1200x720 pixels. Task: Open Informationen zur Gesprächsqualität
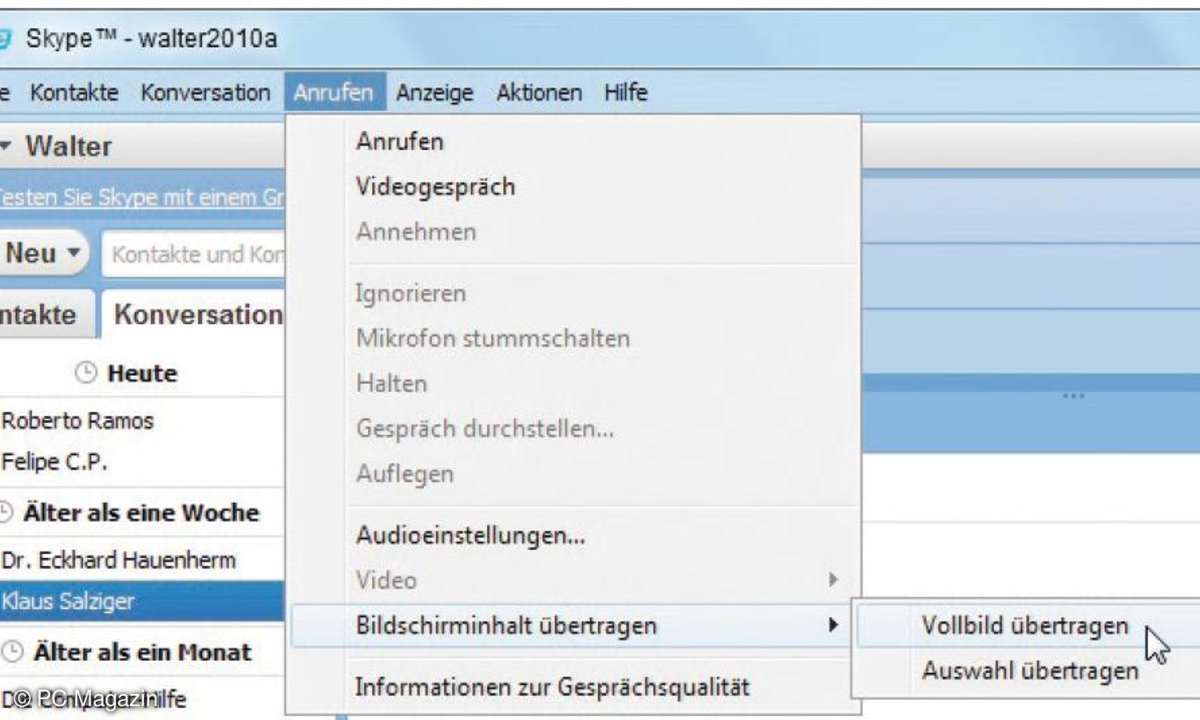573,687
